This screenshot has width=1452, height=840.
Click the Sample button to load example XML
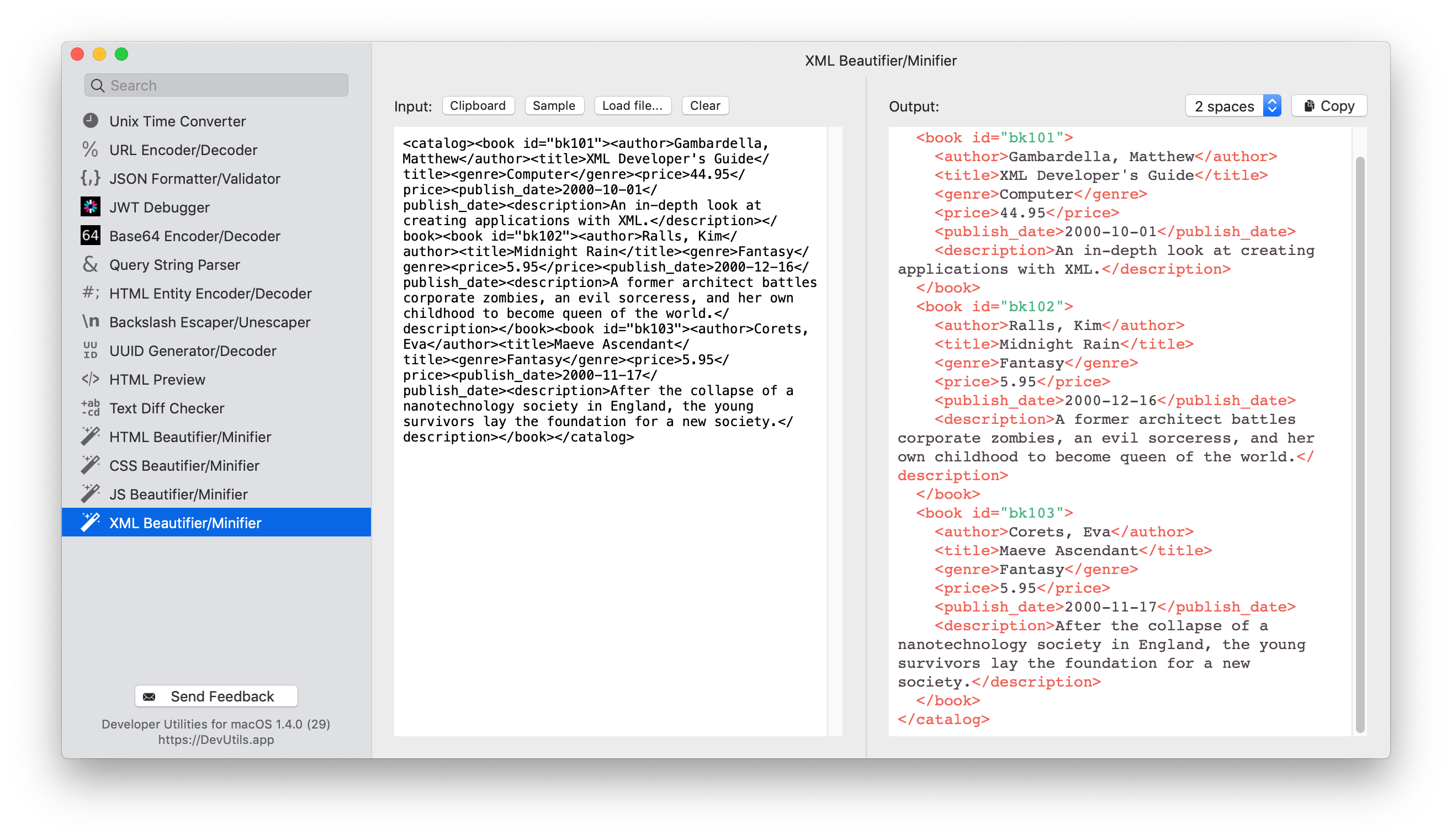tap(554, 105)
